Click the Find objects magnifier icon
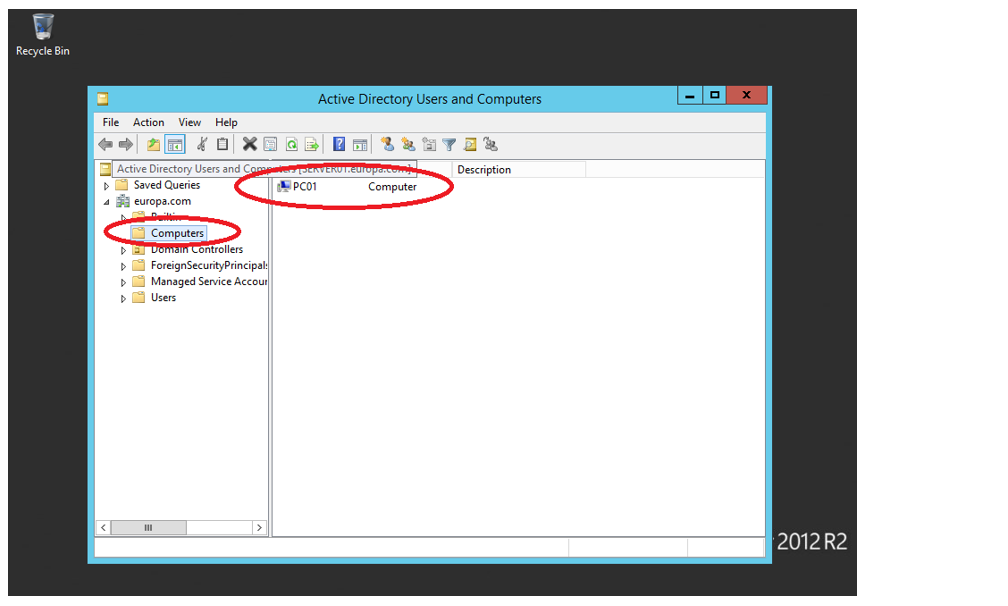The height and width of the screenshot is (606, 1008). pos(470,145)
